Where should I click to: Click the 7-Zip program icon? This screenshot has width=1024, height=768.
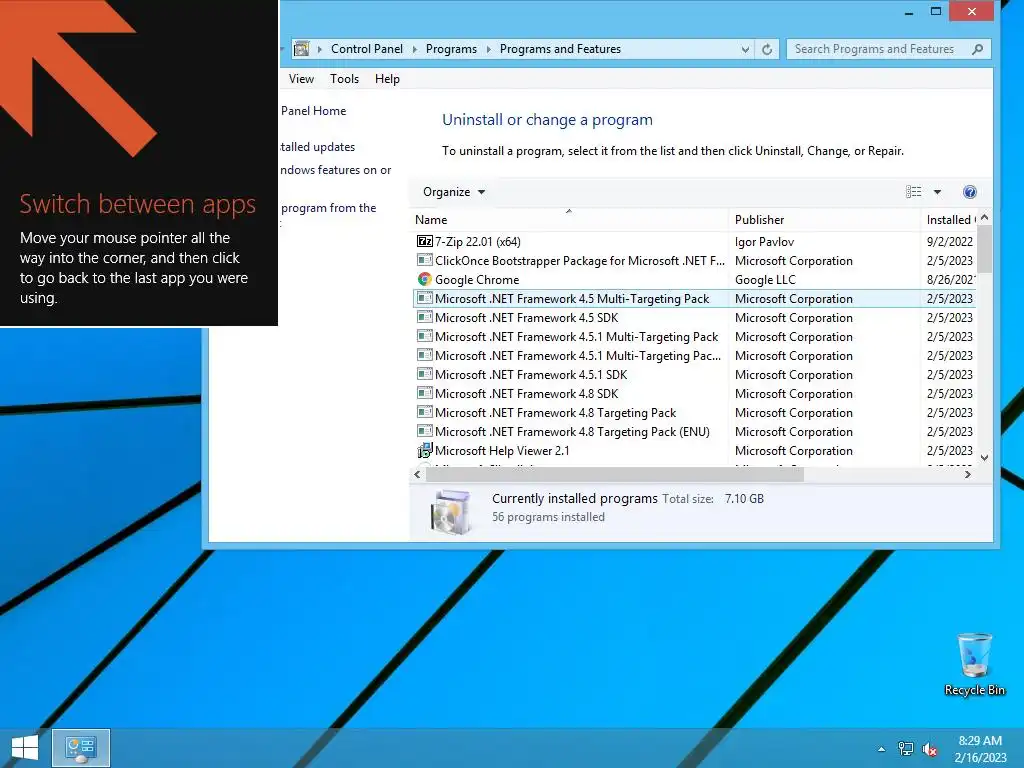coord(424,242)
